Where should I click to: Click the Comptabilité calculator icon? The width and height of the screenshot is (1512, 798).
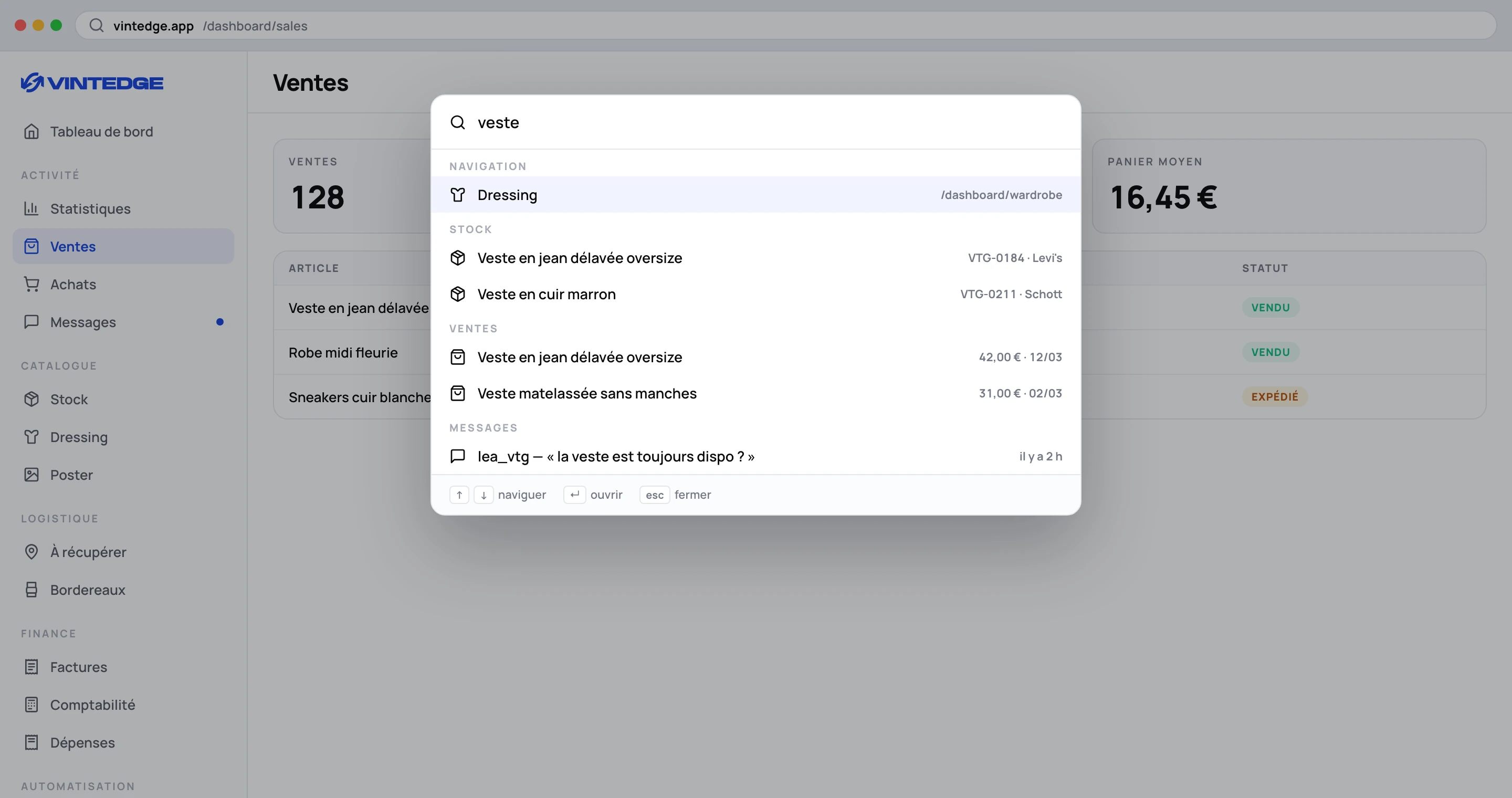click(31, 705)
